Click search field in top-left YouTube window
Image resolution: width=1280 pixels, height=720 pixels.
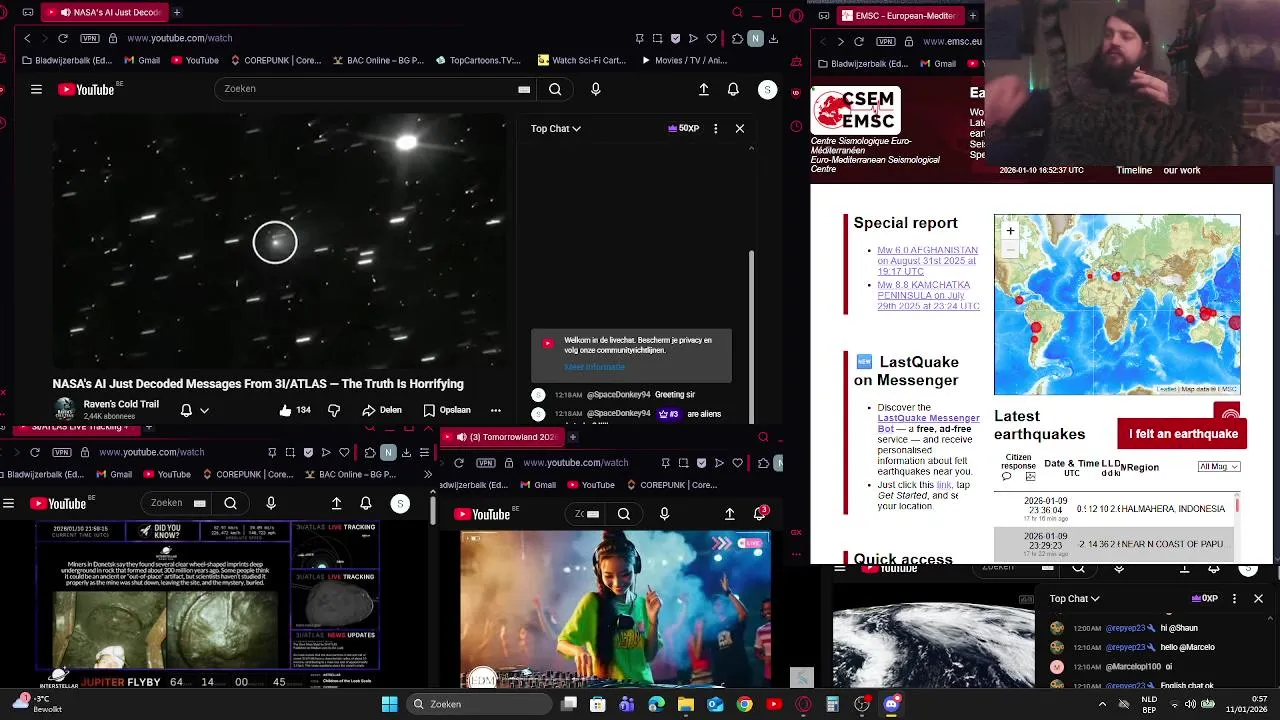click(x=368, y=89)
